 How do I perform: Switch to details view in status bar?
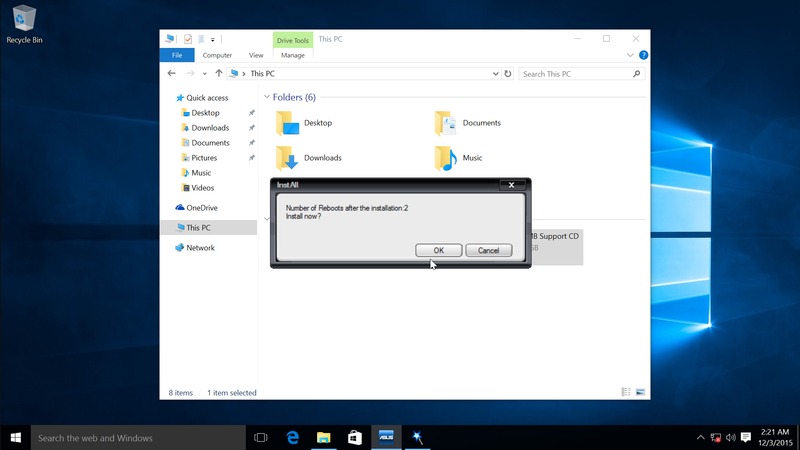point(627,393)
